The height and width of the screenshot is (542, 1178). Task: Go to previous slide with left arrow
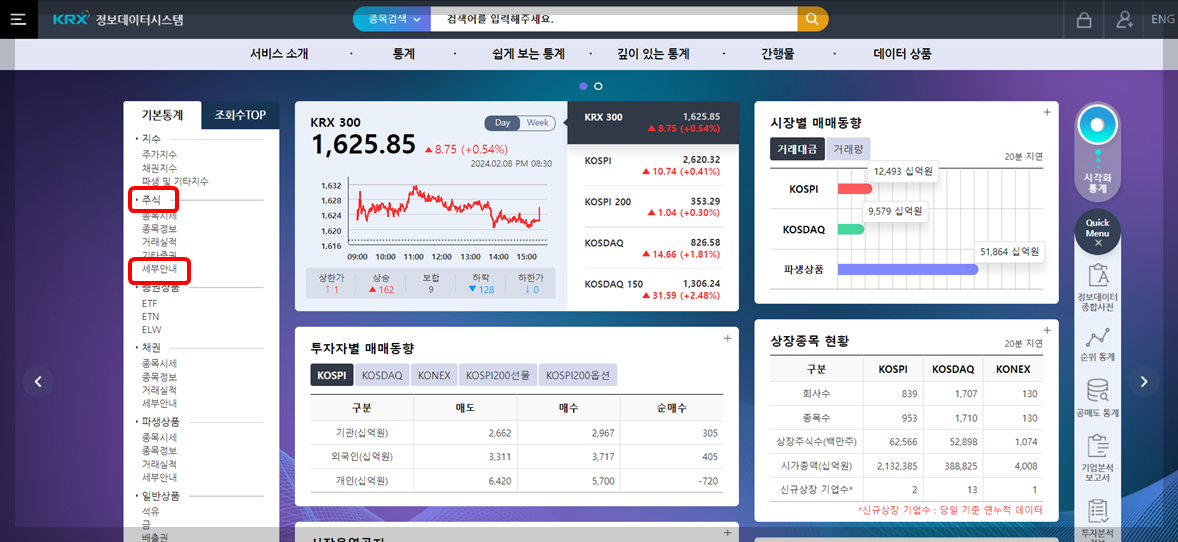point(38,382)
